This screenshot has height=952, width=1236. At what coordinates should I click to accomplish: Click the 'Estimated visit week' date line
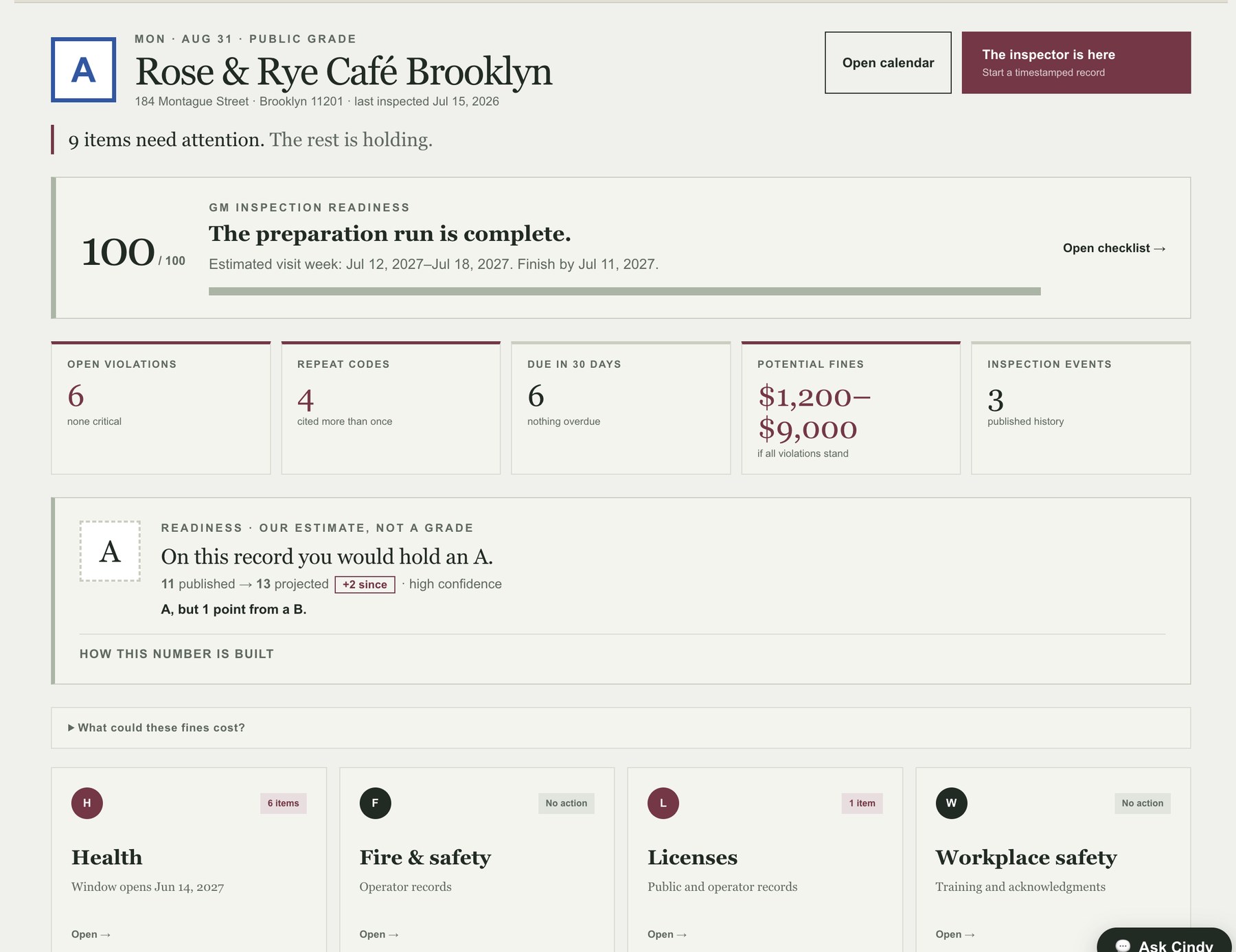433,264
